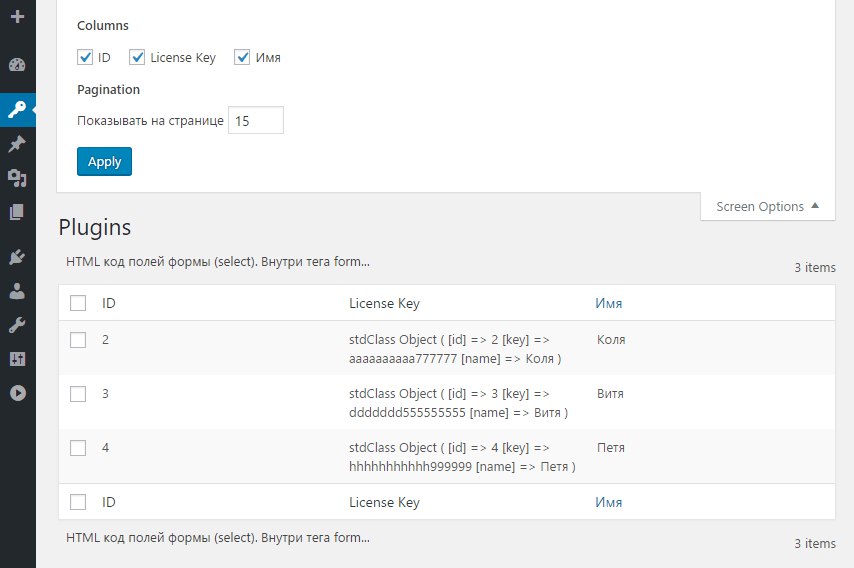Click the pagination number input field

coord(255,120)
